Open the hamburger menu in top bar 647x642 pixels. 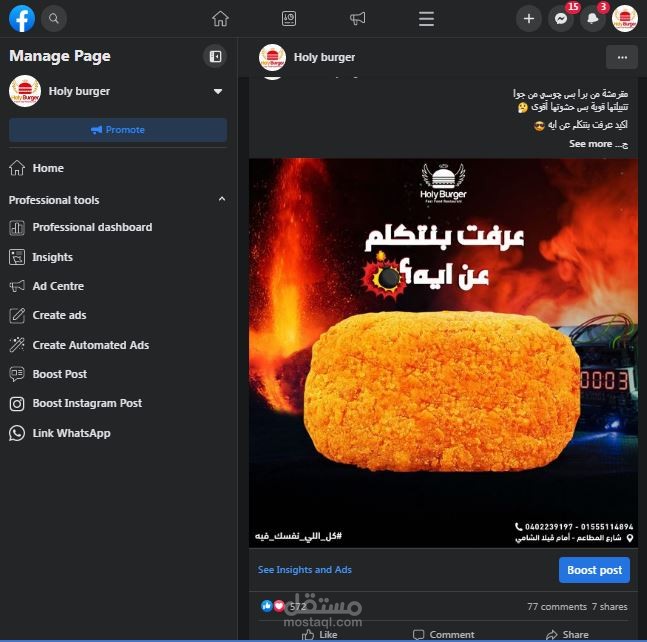(x=426, y=19)
